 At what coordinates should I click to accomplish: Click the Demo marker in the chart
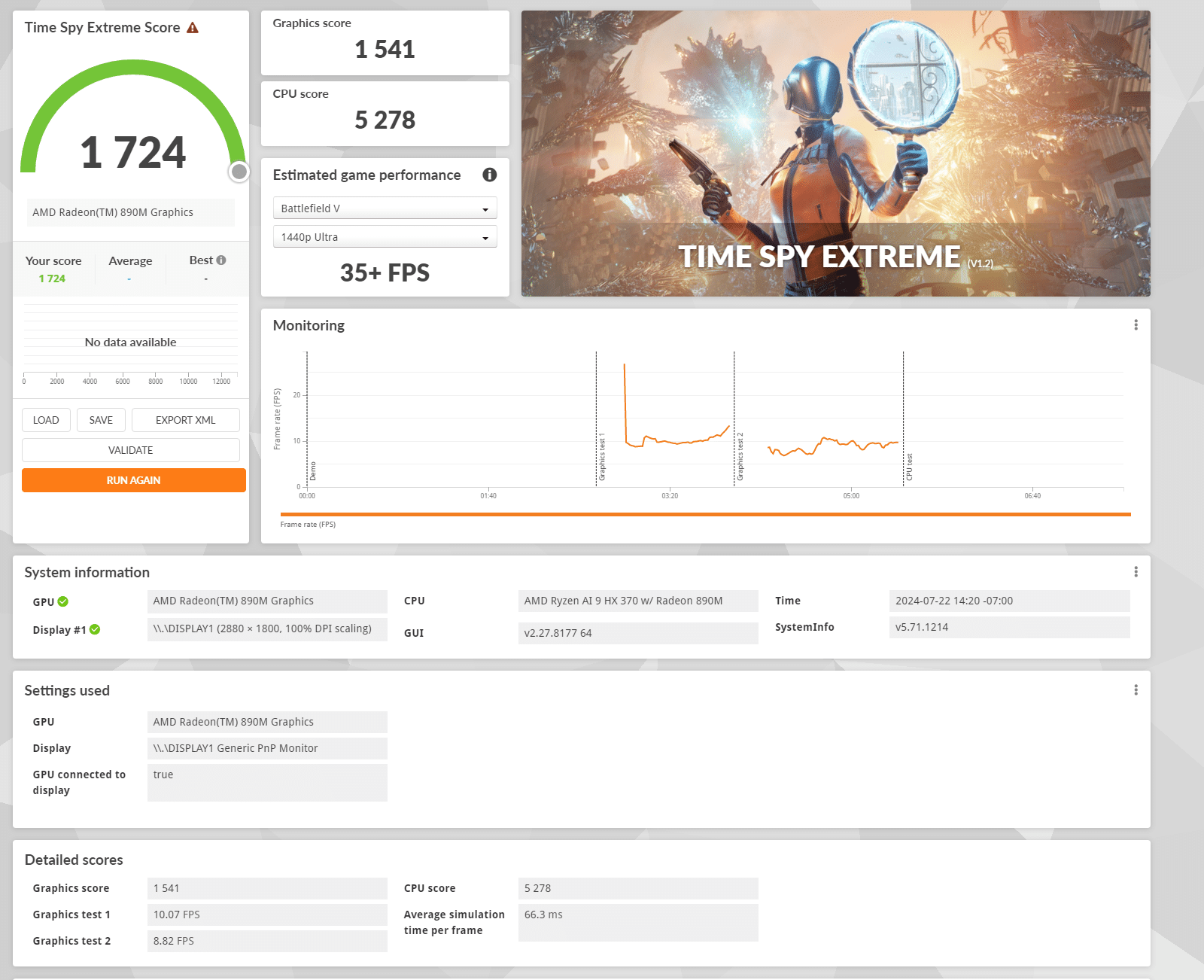point(313,471)
